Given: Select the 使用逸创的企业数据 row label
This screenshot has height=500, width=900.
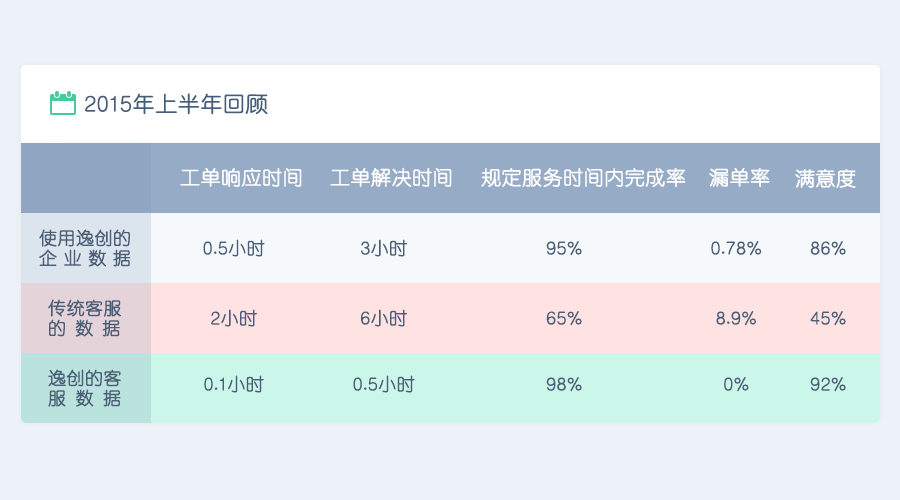Looking at the screenshot, I should tap(85, 248).
